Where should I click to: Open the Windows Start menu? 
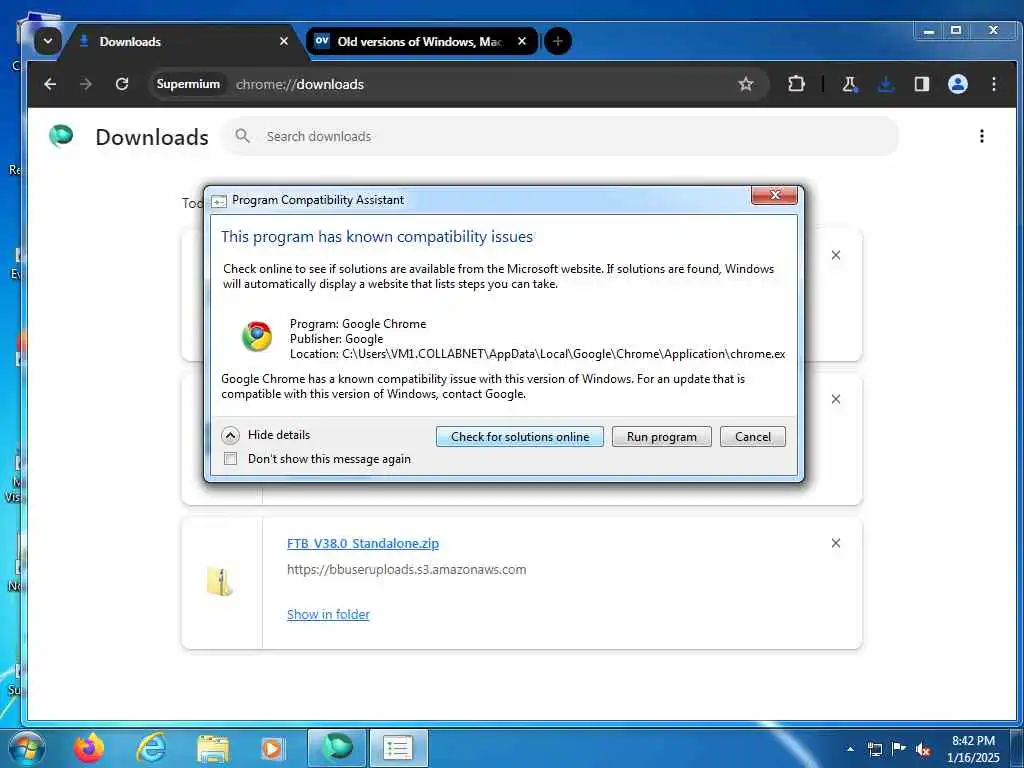(x=27, y=748)
